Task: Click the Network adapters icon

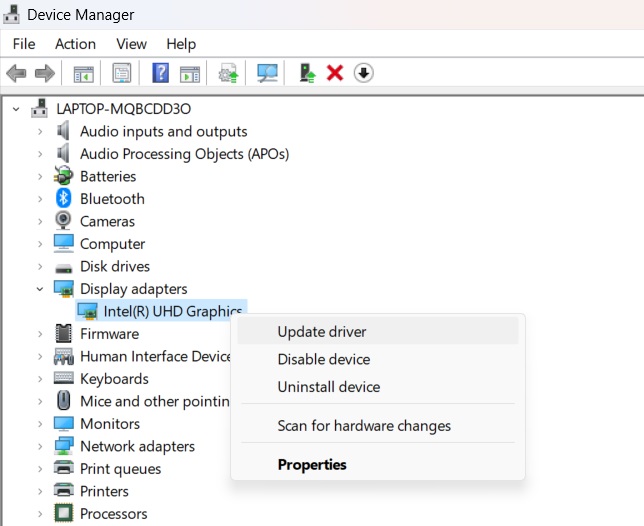Action: pyautogui.click(x=64, y=446)
